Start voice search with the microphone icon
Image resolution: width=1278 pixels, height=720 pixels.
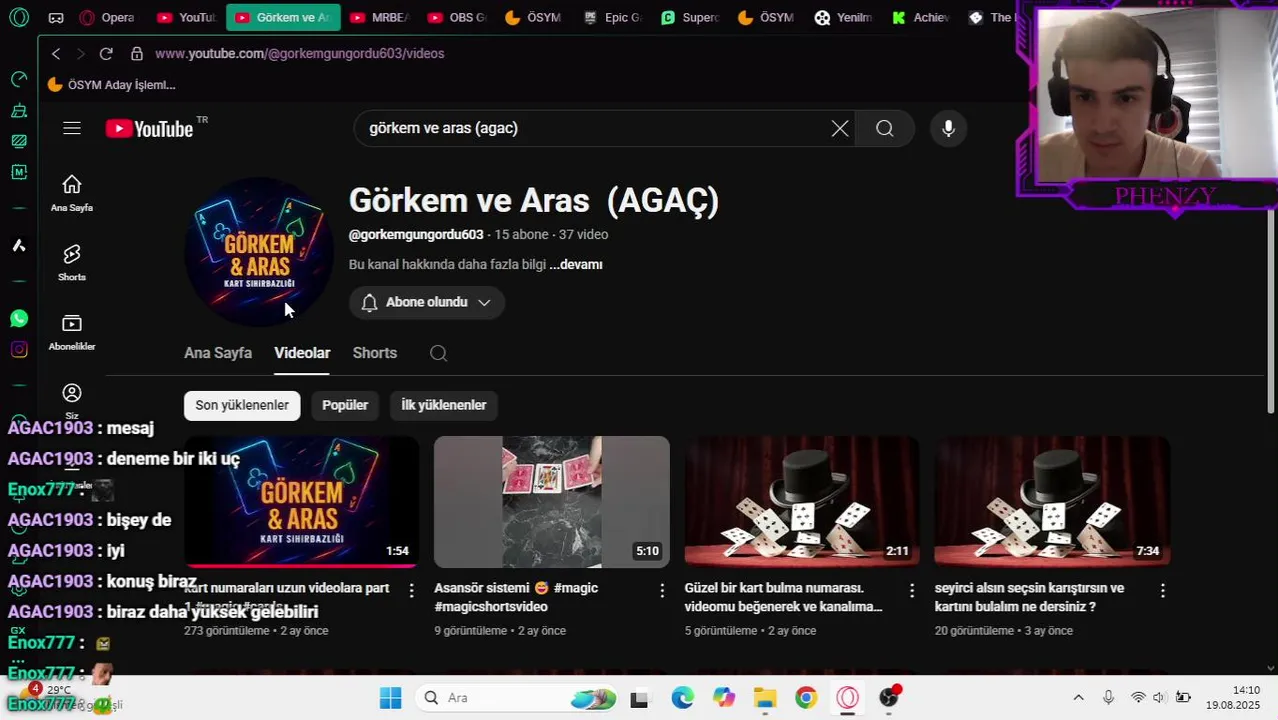pos(948,128)
